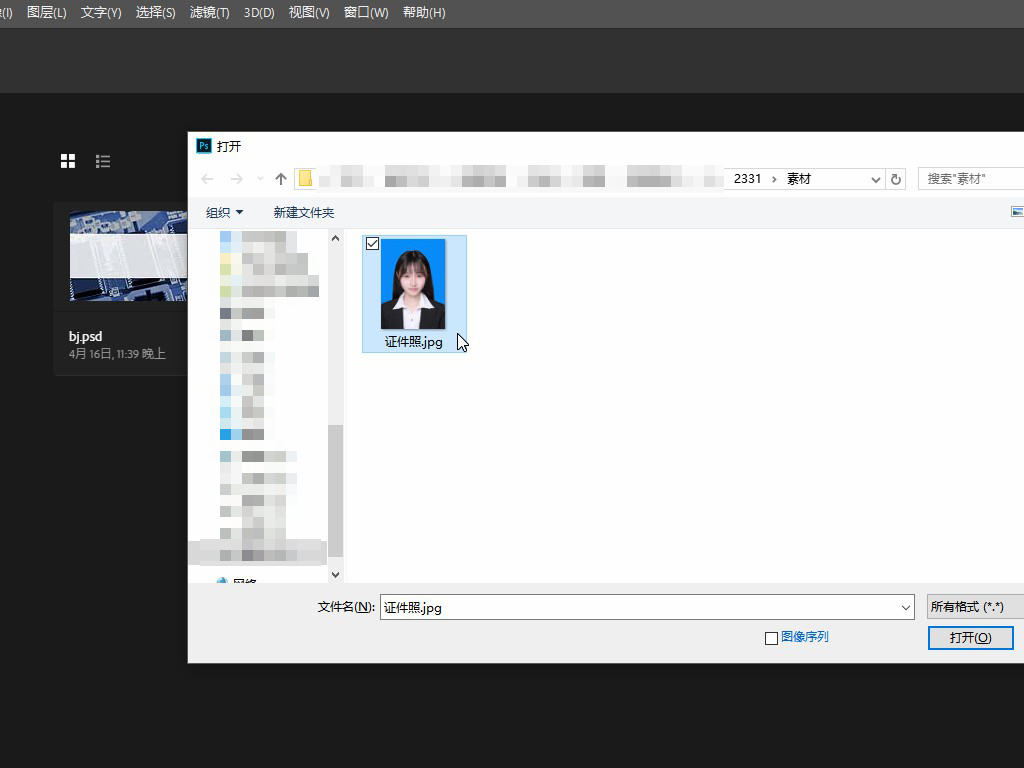Image resolution: width=1024 pixels, height=768 pixels.
Task: Open the 窗口(W) menu
Action: click(x=366, y=13)
